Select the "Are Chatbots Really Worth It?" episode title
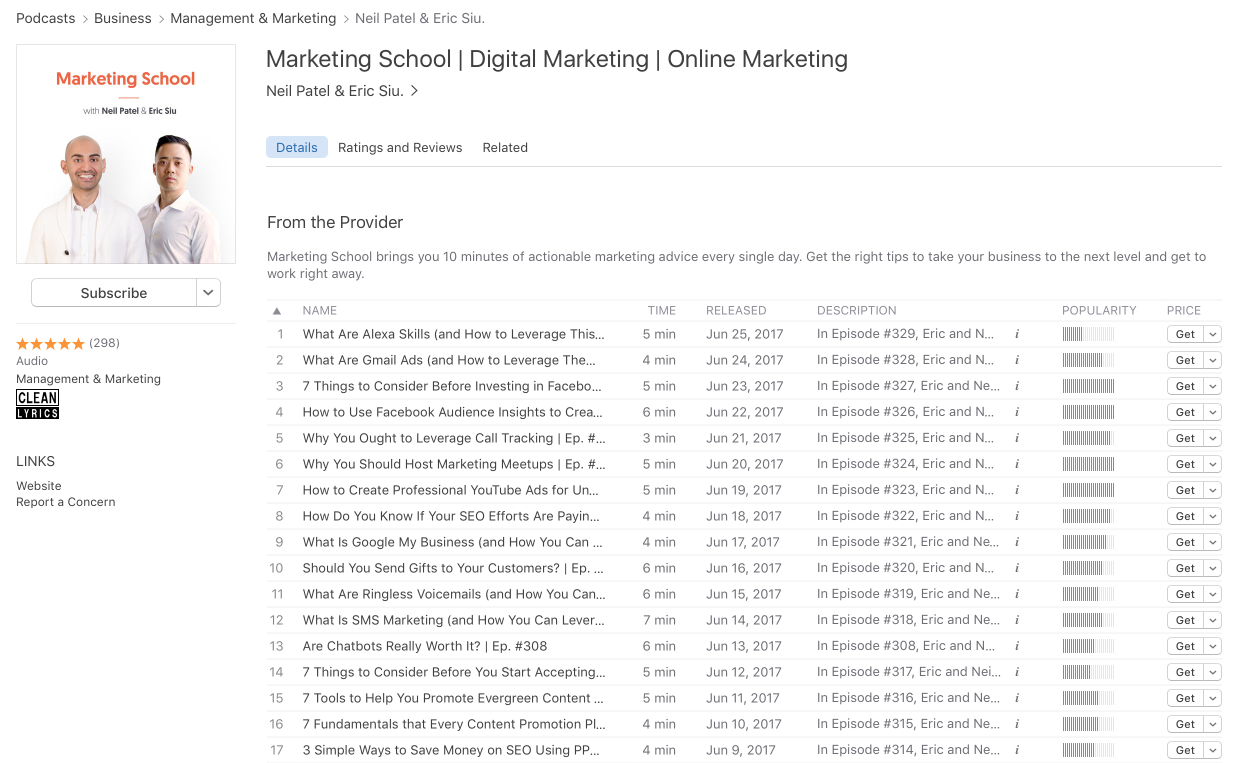This screenshot has width=1237, height=763. pos(425,646)
